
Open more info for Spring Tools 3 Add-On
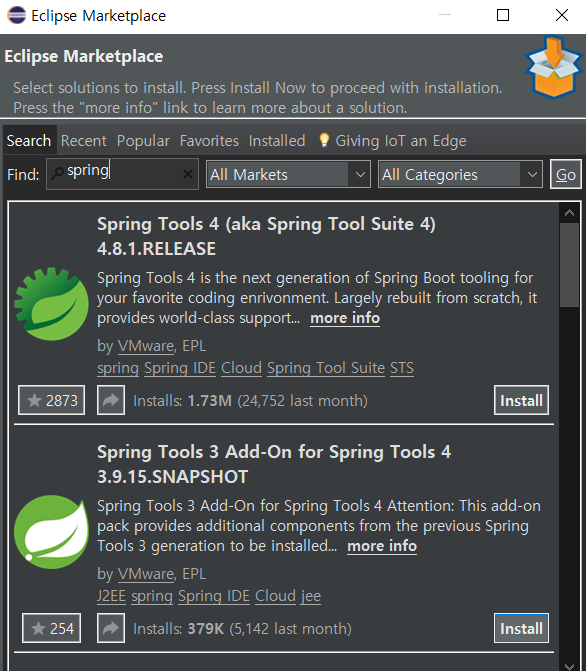pos(382,546)
